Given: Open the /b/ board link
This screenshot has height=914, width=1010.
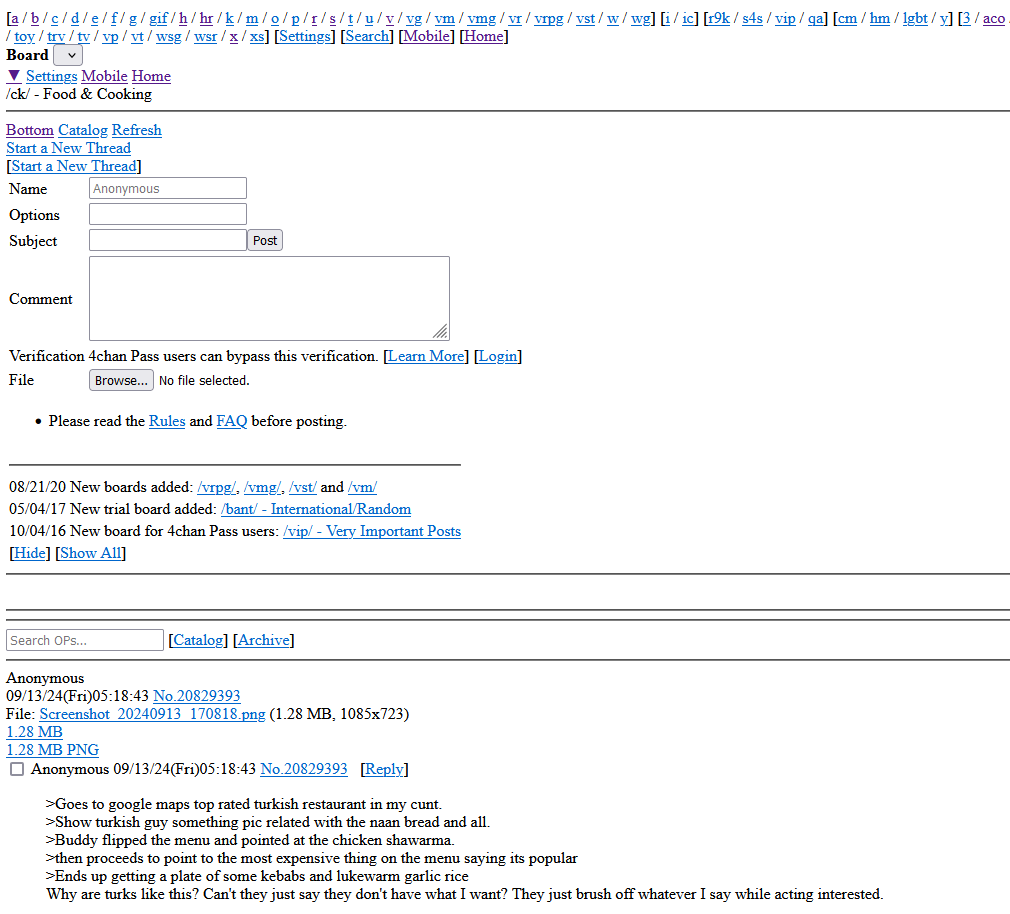Looking at the screenshot, I should click(x=35, y=18).
